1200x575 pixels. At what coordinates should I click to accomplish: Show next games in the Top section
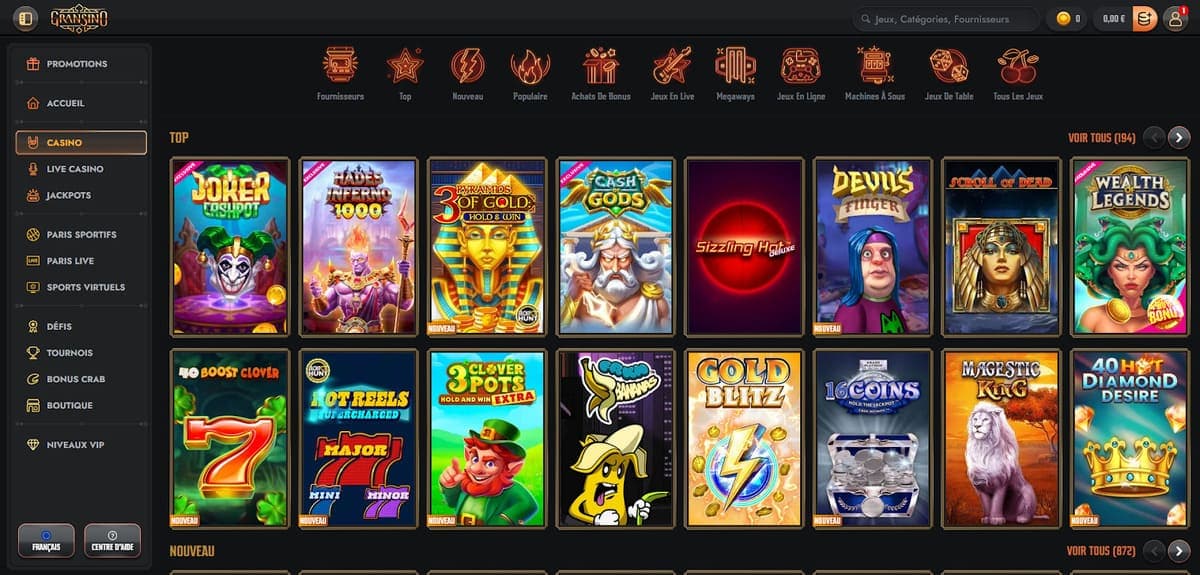tap(1180, 137)
